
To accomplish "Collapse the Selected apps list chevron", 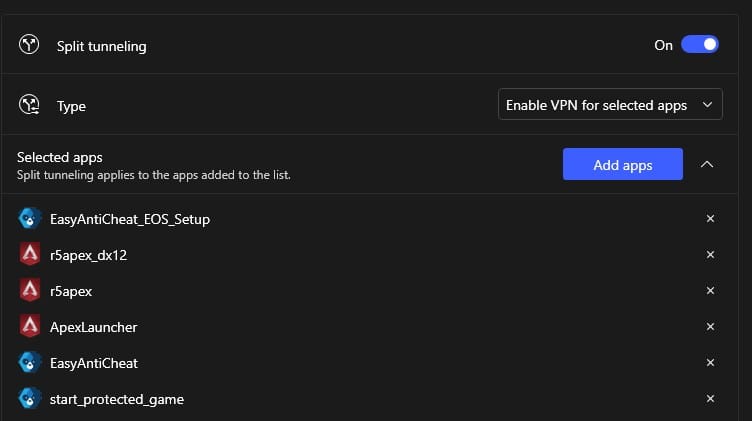I will coord(707,164).
